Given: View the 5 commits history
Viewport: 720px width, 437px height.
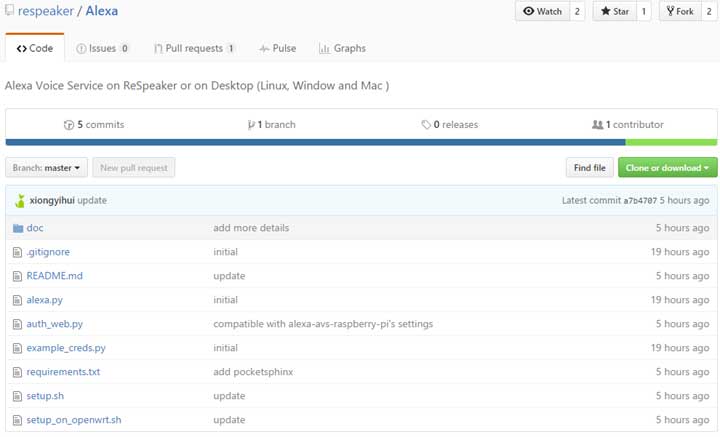Looking at the screenshot, I should coord(94,125).
